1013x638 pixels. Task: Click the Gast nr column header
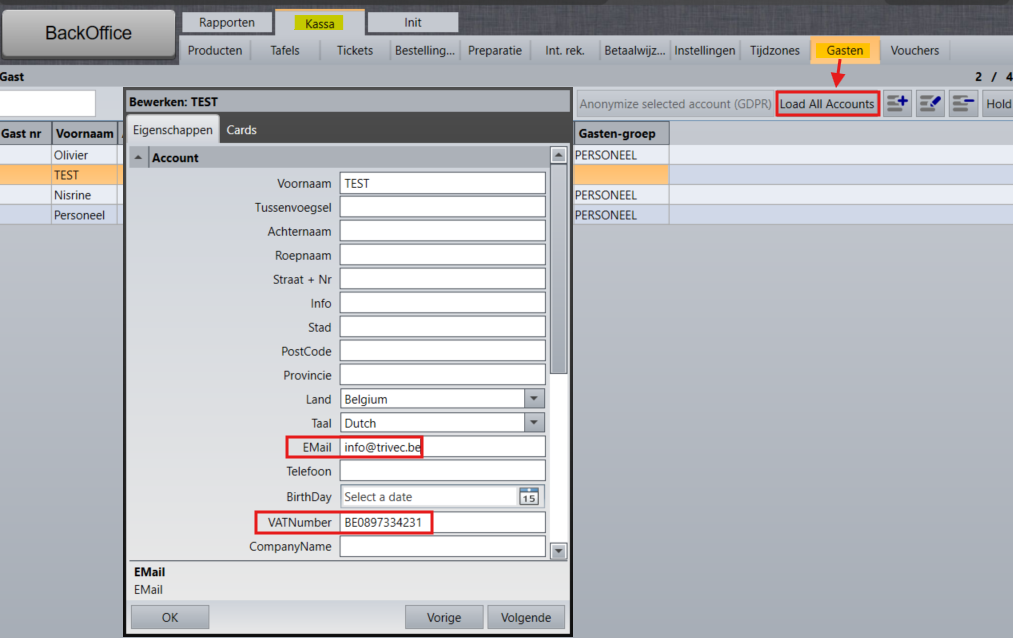point(25,134)
